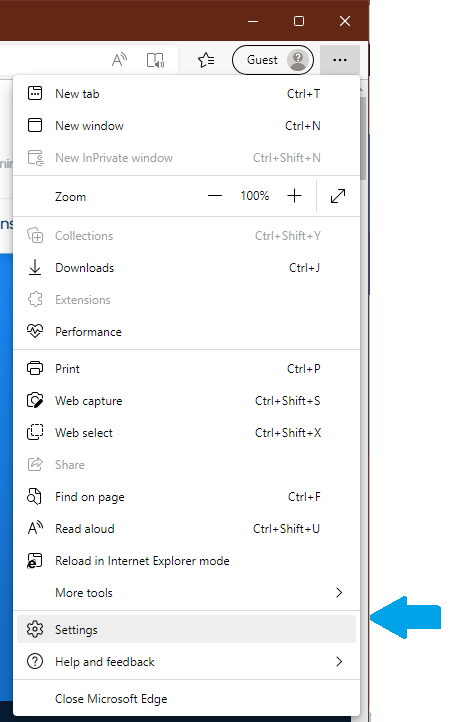The height and width of the screenshot is (722, 460).
Task: Open the immersive reader toolbar icon
Action: (155, 60)
